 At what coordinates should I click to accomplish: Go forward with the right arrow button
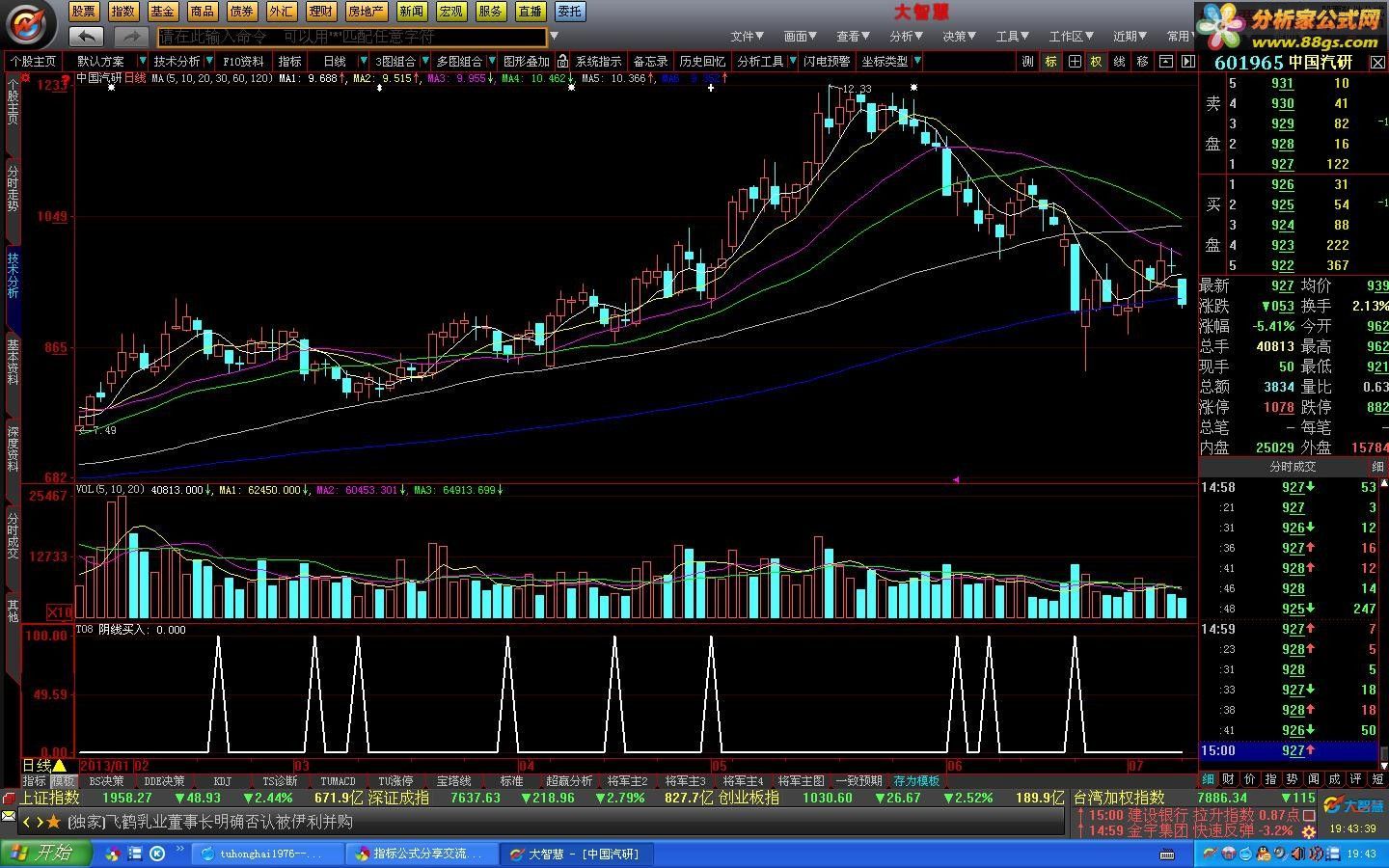coord(130,37)
